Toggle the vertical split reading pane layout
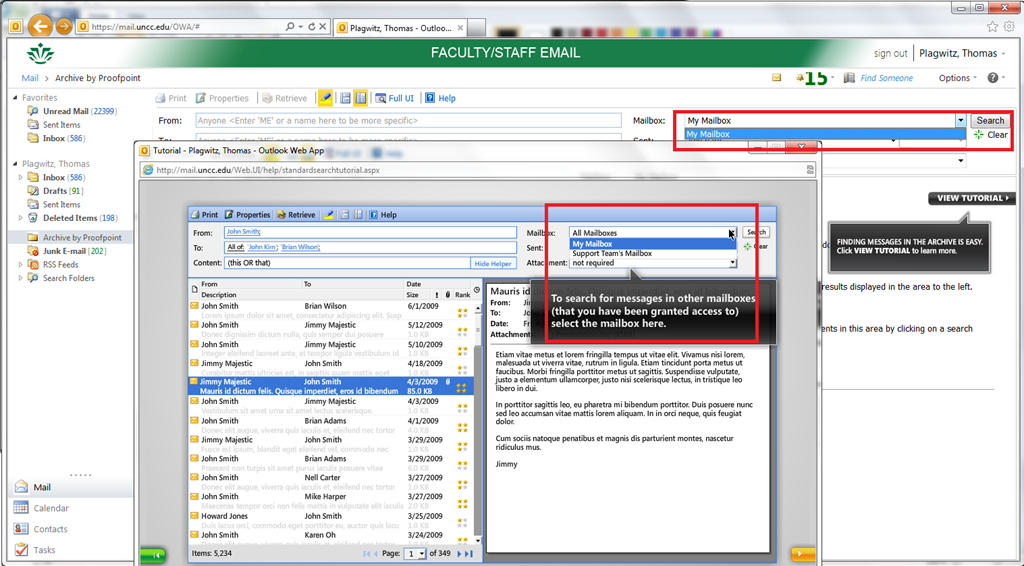 tap(361, 98)
